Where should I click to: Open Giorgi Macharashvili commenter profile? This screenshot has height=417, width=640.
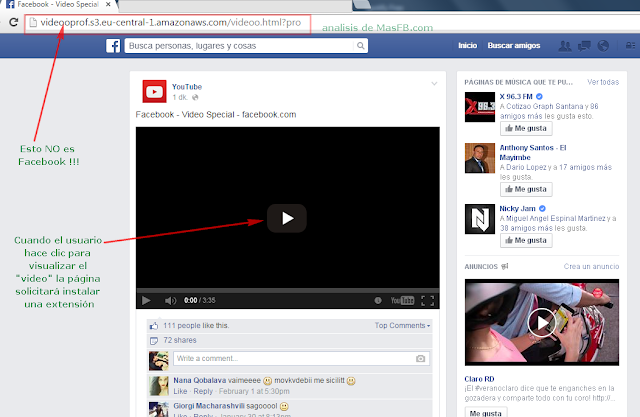209,406
